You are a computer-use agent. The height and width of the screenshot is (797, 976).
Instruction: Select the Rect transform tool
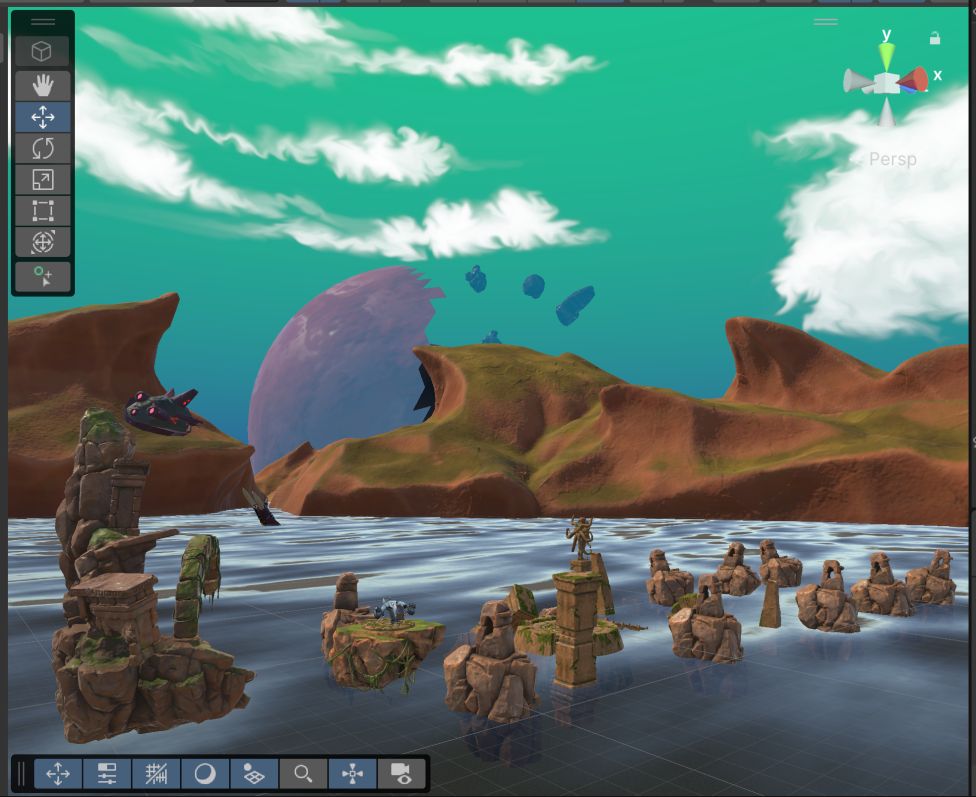coord(42,211)
